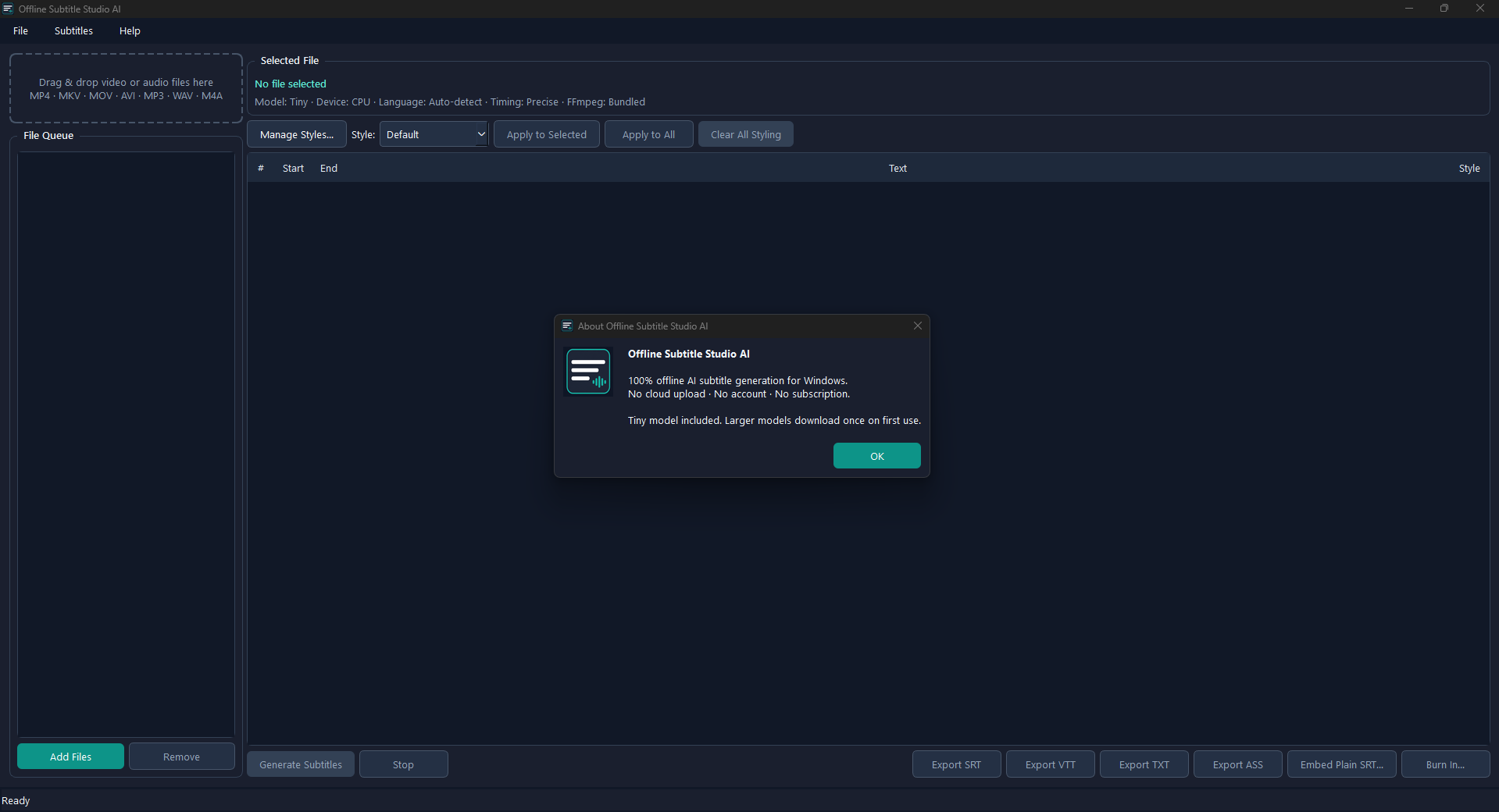The width and height of the screenshot is (1499, 812).
Task: Click Export SRT
Action: coord(956,764)
